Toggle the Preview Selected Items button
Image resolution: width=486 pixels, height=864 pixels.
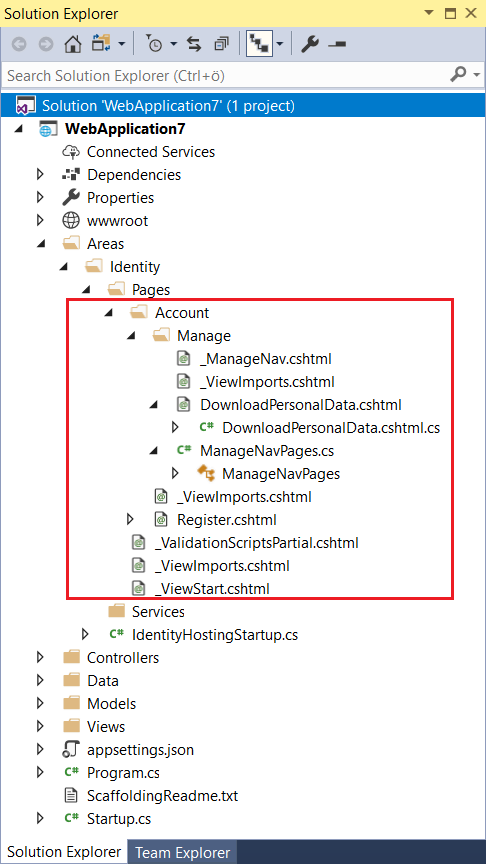(337, 45)
